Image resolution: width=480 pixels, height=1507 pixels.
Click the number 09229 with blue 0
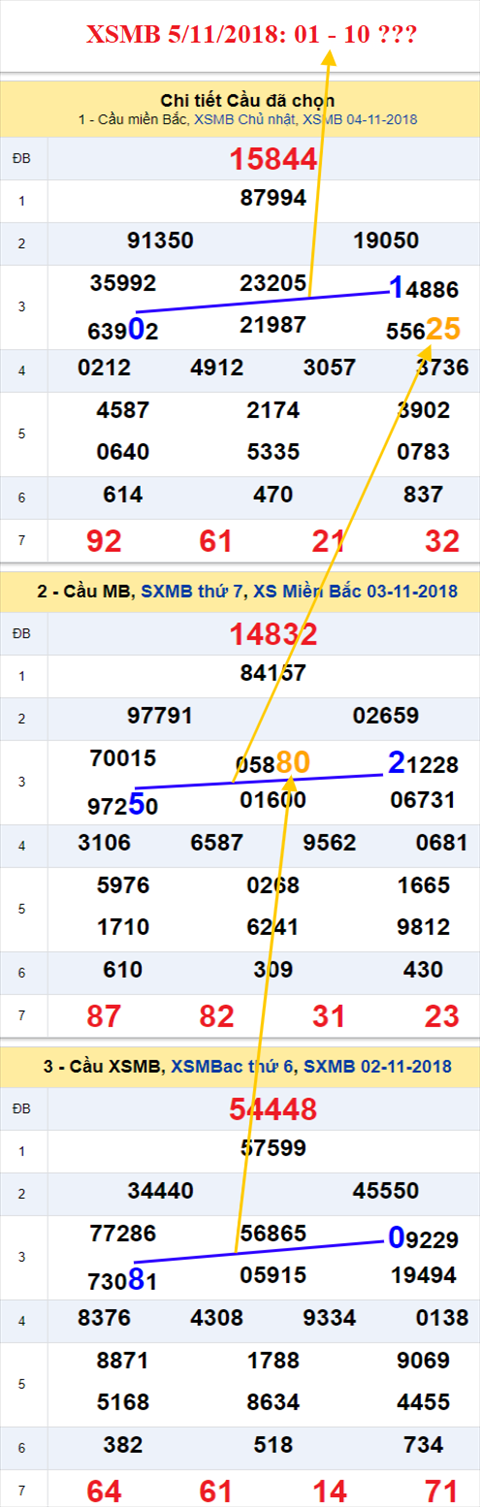coord(423,1239)
